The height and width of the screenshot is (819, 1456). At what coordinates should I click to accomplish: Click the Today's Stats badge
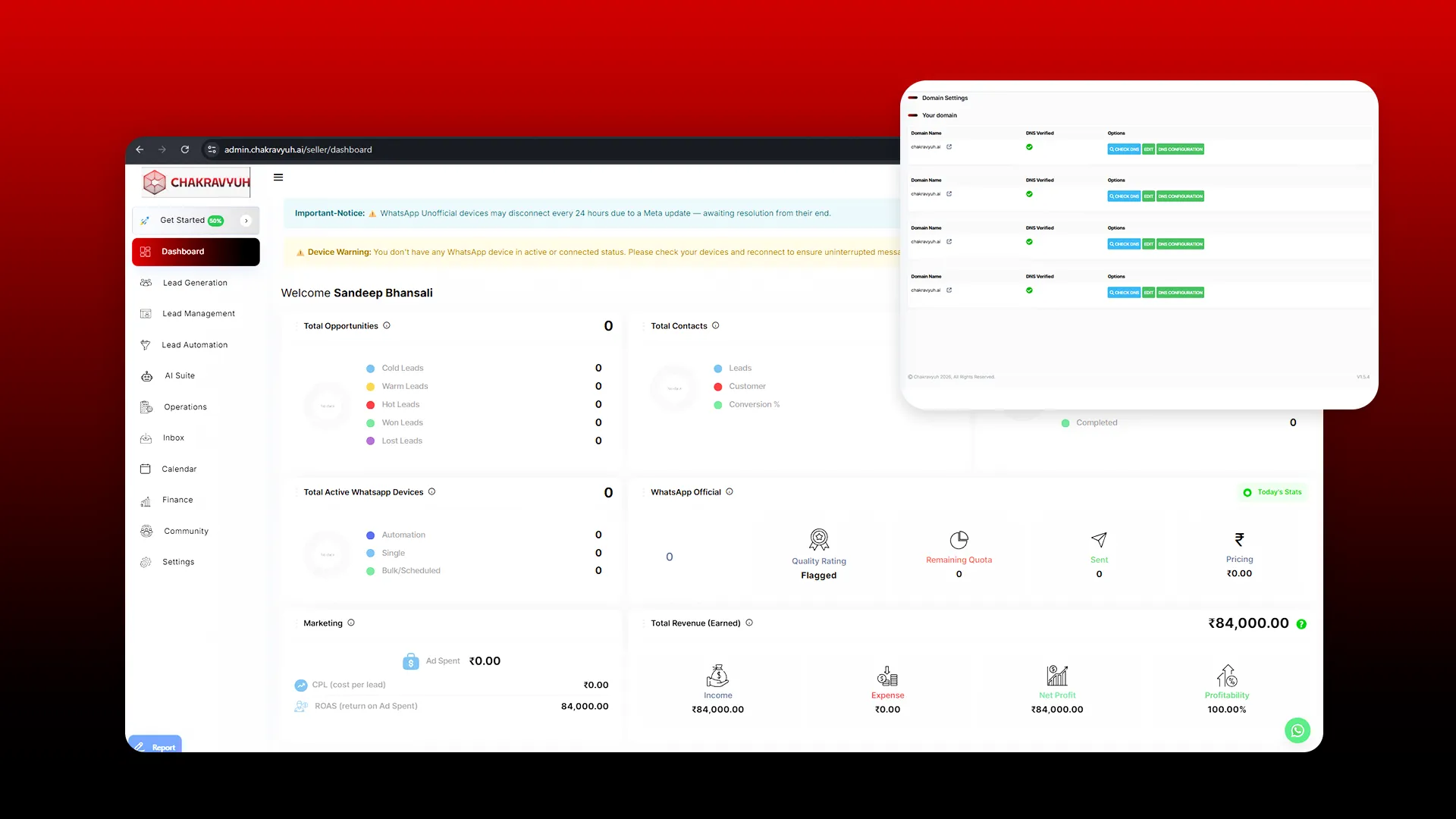click(x=1272, y=492)
